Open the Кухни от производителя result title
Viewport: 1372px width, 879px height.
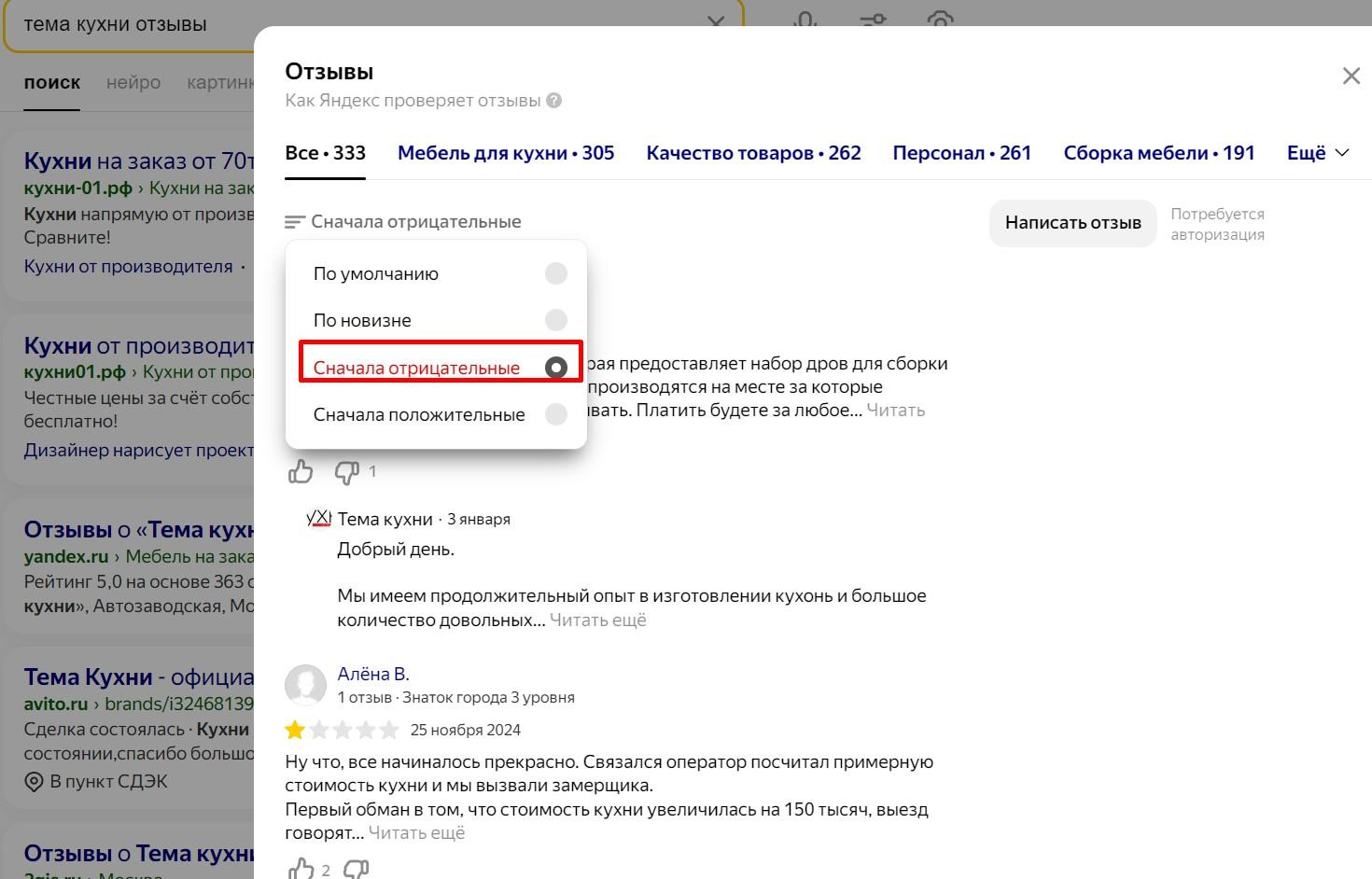pyautogui.click(x=139, y=346)
